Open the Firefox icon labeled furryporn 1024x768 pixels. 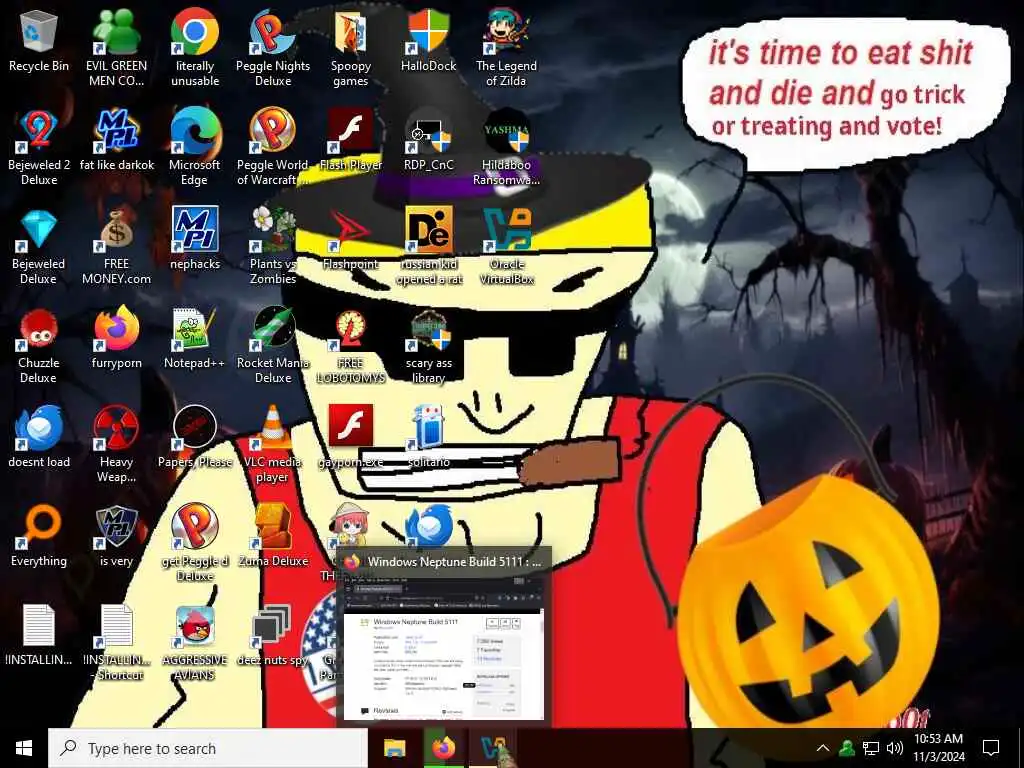click(116, 330)
